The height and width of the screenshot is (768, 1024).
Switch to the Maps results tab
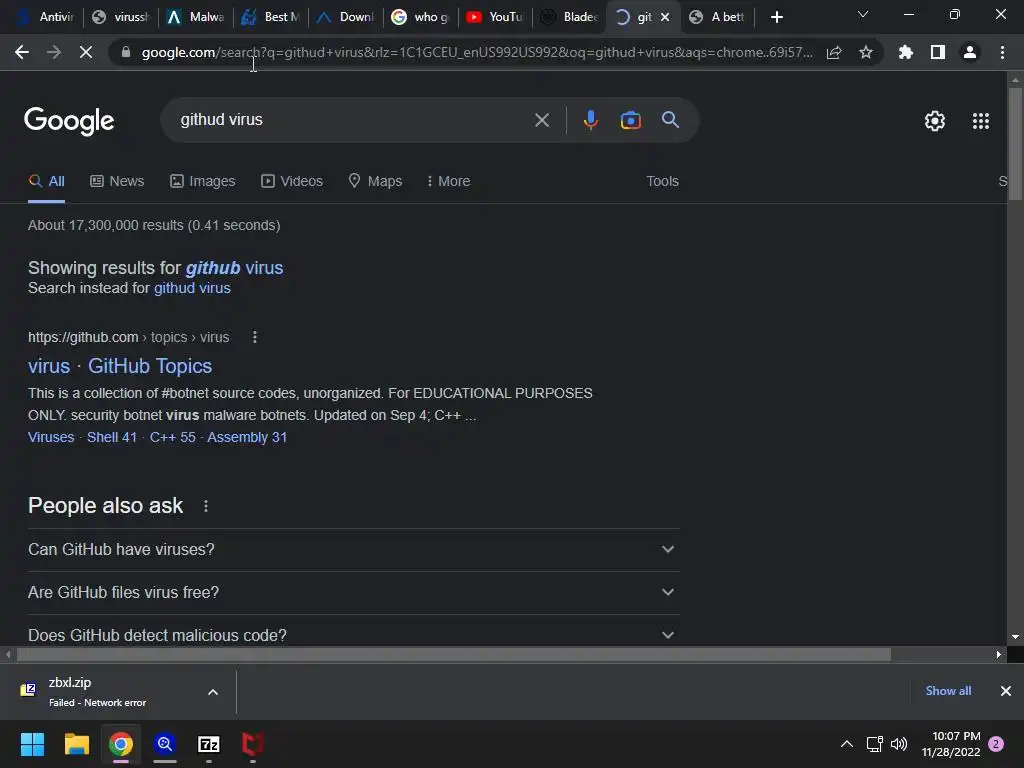click(x=376, y=181)
